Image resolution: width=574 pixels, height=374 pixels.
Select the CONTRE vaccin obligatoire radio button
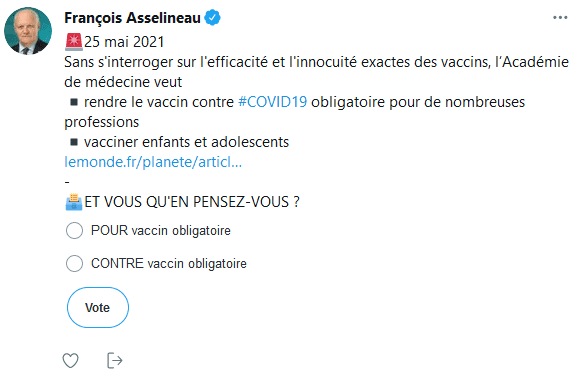74,263
